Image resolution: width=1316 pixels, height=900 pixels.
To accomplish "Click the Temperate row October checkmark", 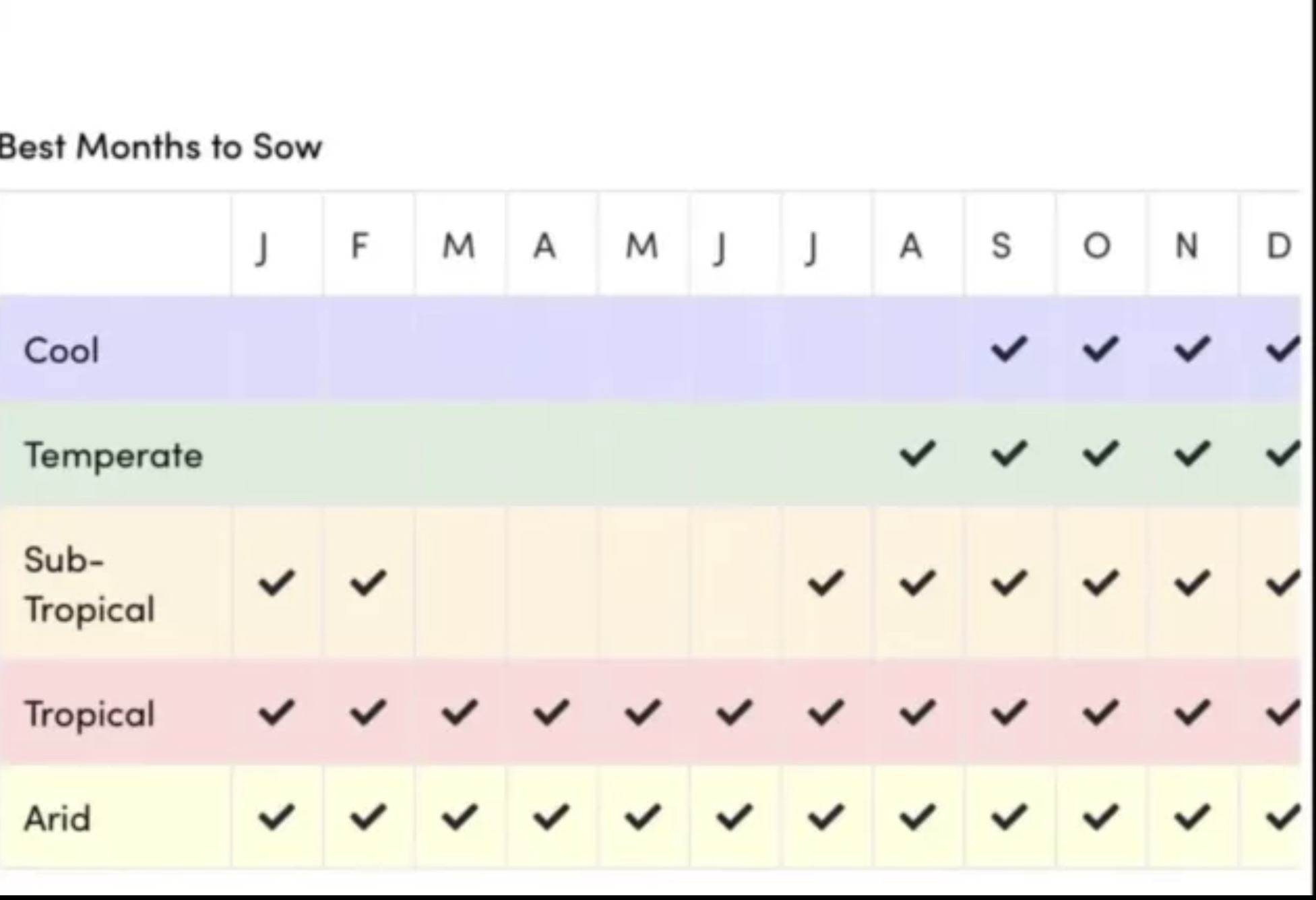I will 1100,453.
